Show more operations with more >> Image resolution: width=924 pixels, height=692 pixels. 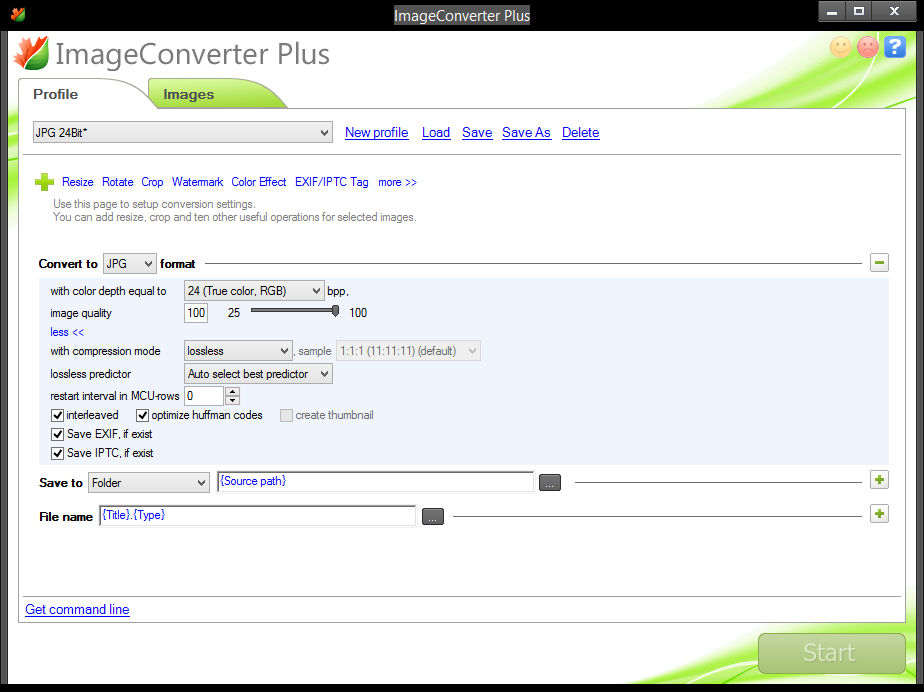(397, 182)
